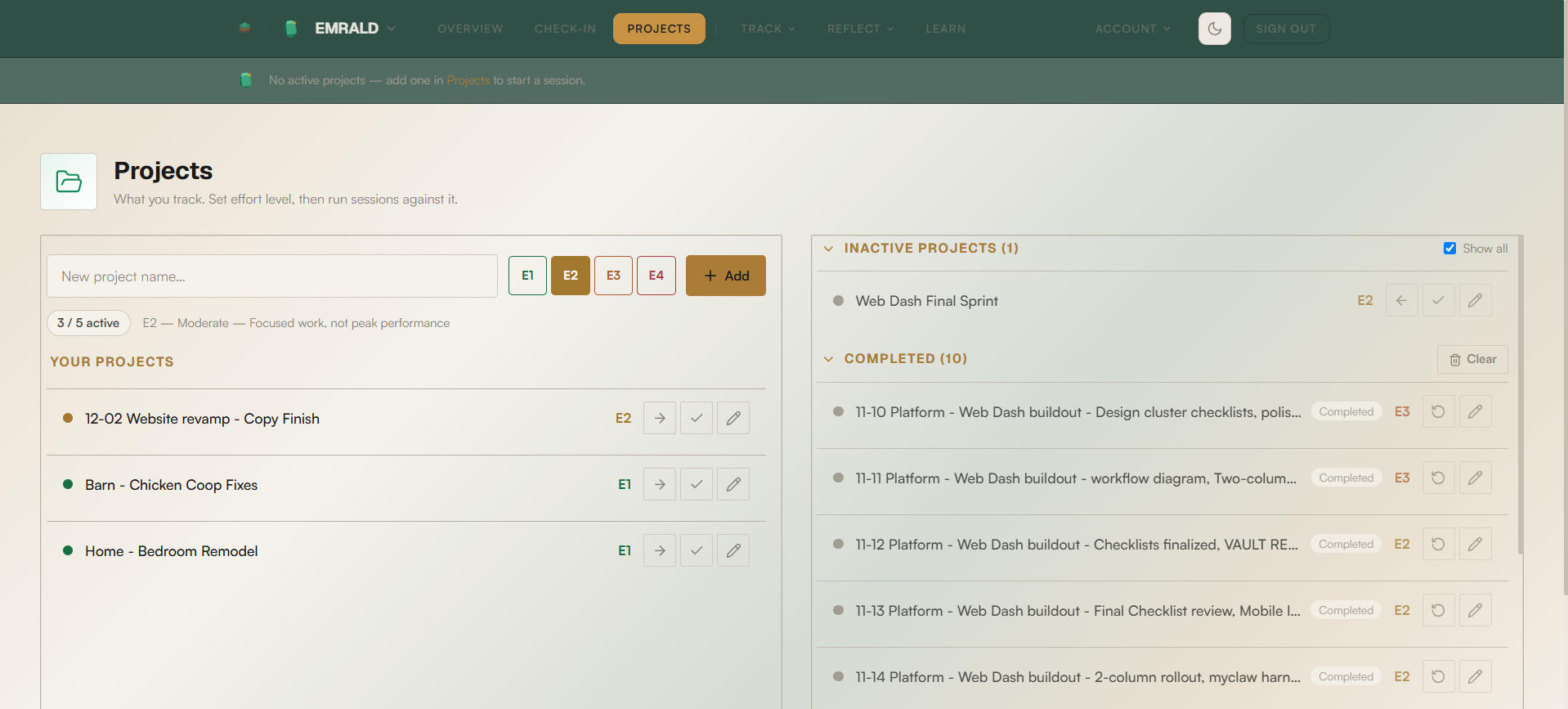Image resolution: width=1568 pixels, height=709 pixels.
Task: Click the stacked layers logo icon
Action: pos(244,28)
